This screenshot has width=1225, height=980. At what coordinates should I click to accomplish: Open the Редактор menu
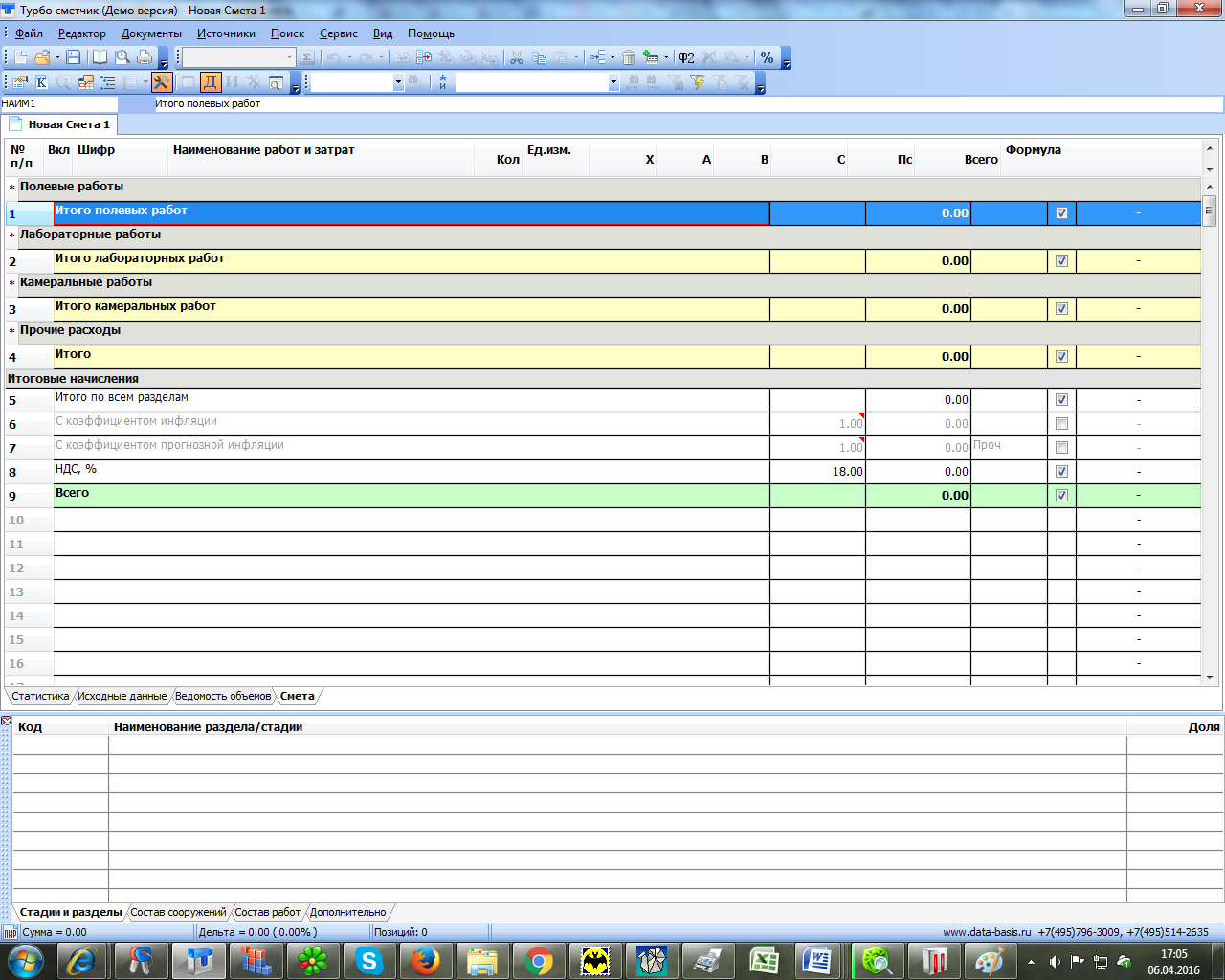click(82, 33)
